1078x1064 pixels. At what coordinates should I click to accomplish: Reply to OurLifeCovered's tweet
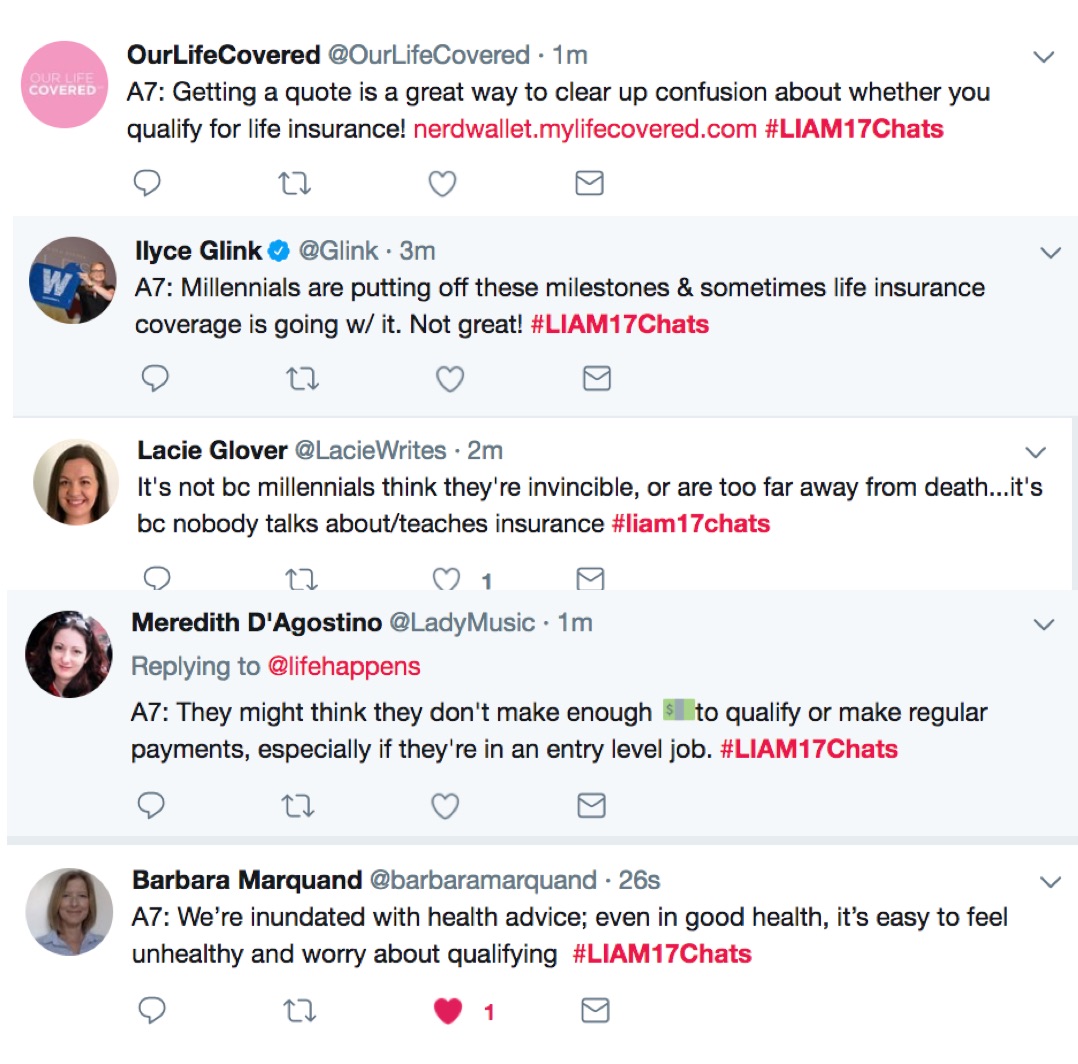coord(147,183)
